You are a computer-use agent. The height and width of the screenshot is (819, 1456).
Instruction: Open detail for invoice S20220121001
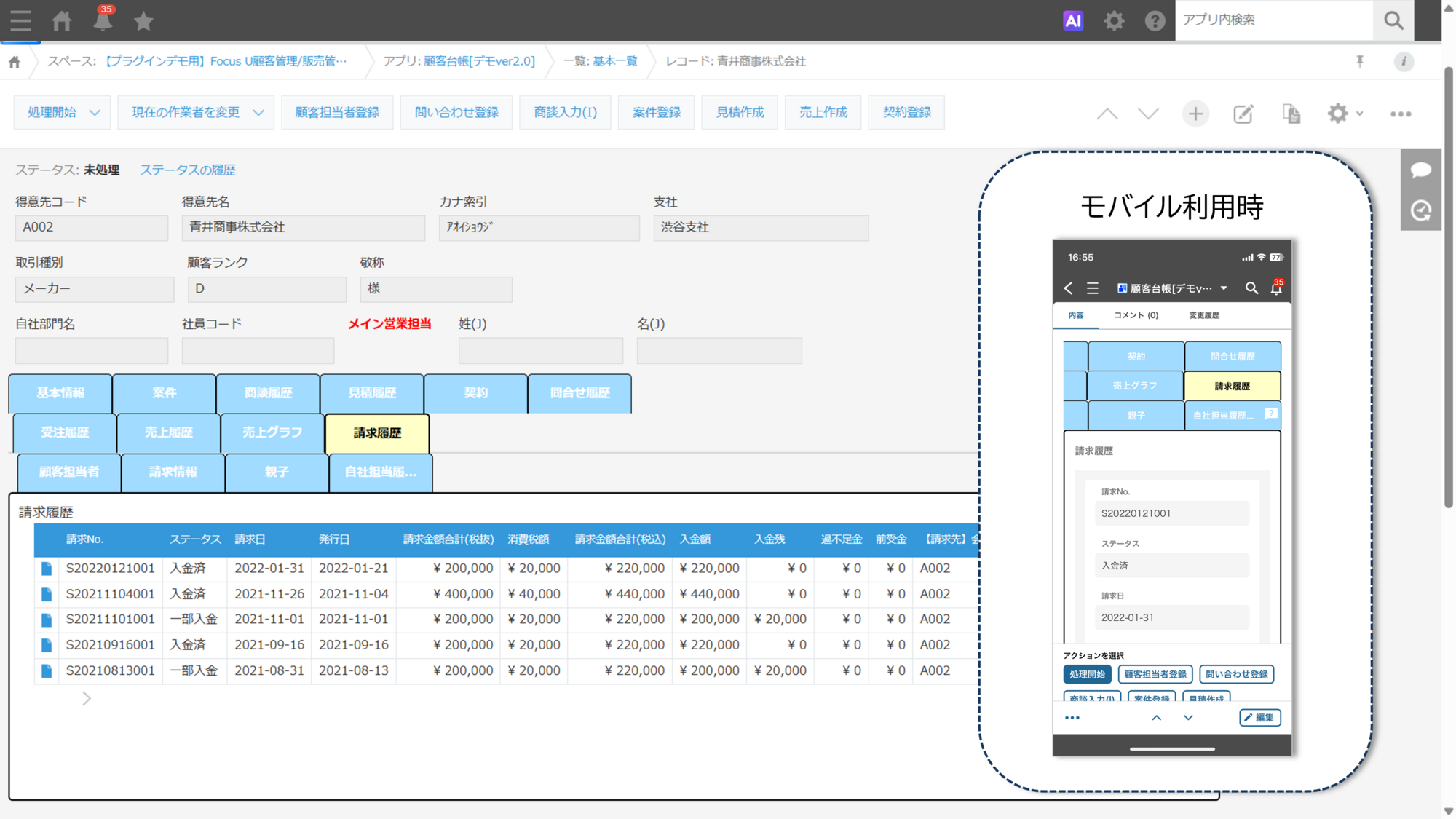tap(47, 569)
